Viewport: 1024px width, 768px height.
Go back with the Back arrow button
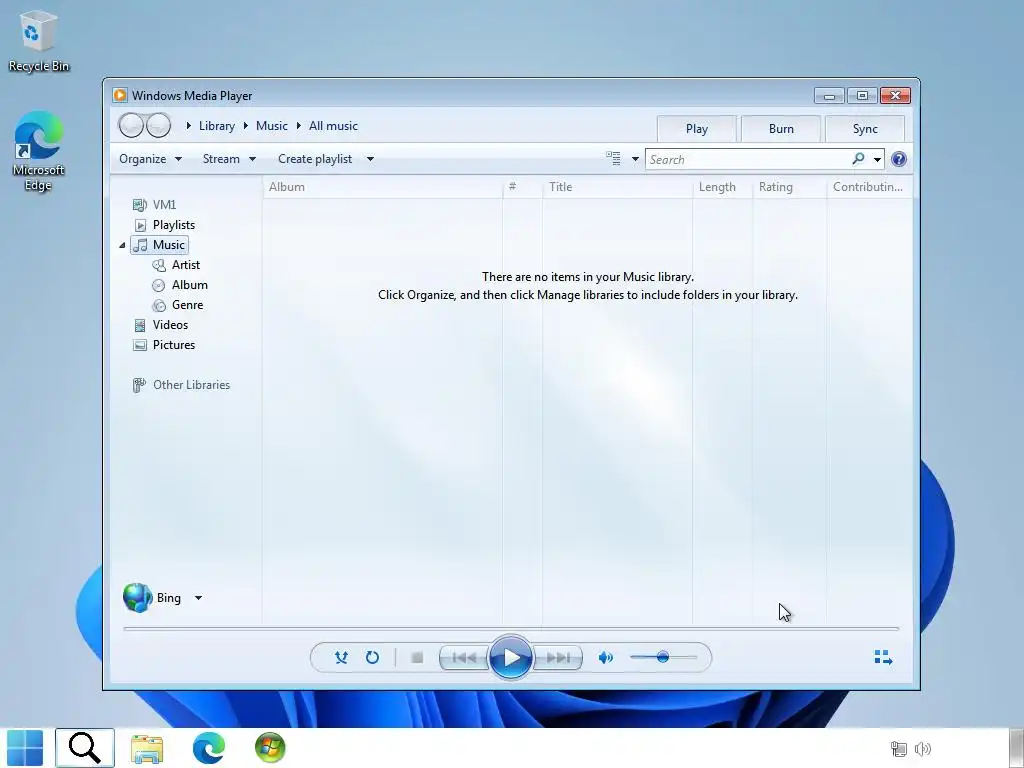pyautogui.click(x=131, y=125)
